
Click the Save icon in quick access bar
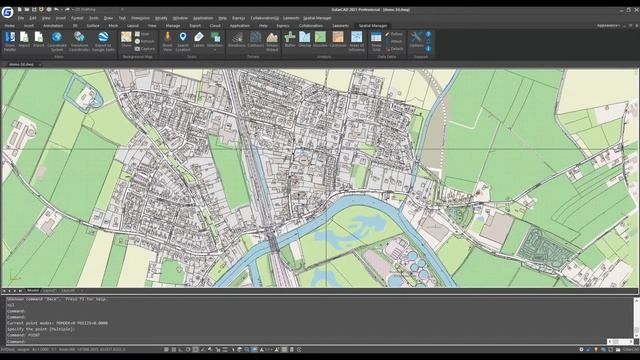(x=34, y=9)
